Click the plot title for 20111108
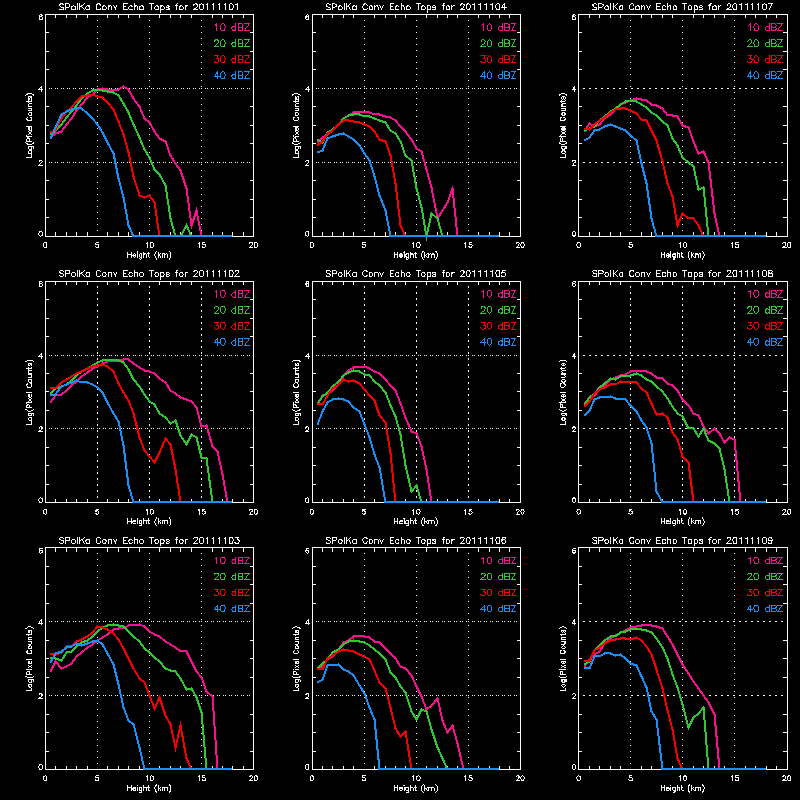 (682, 274)
